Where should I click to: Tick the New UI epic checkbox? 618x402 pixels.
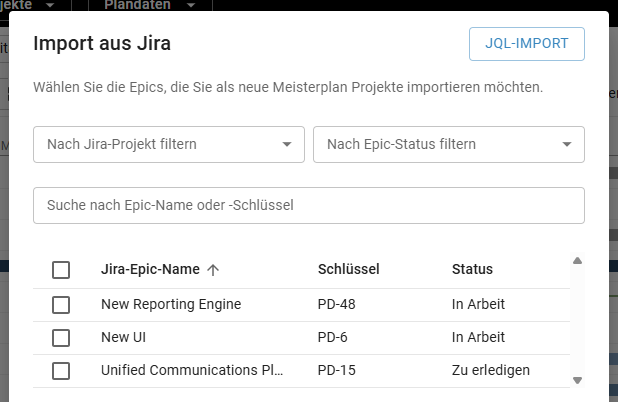[61, 338]
